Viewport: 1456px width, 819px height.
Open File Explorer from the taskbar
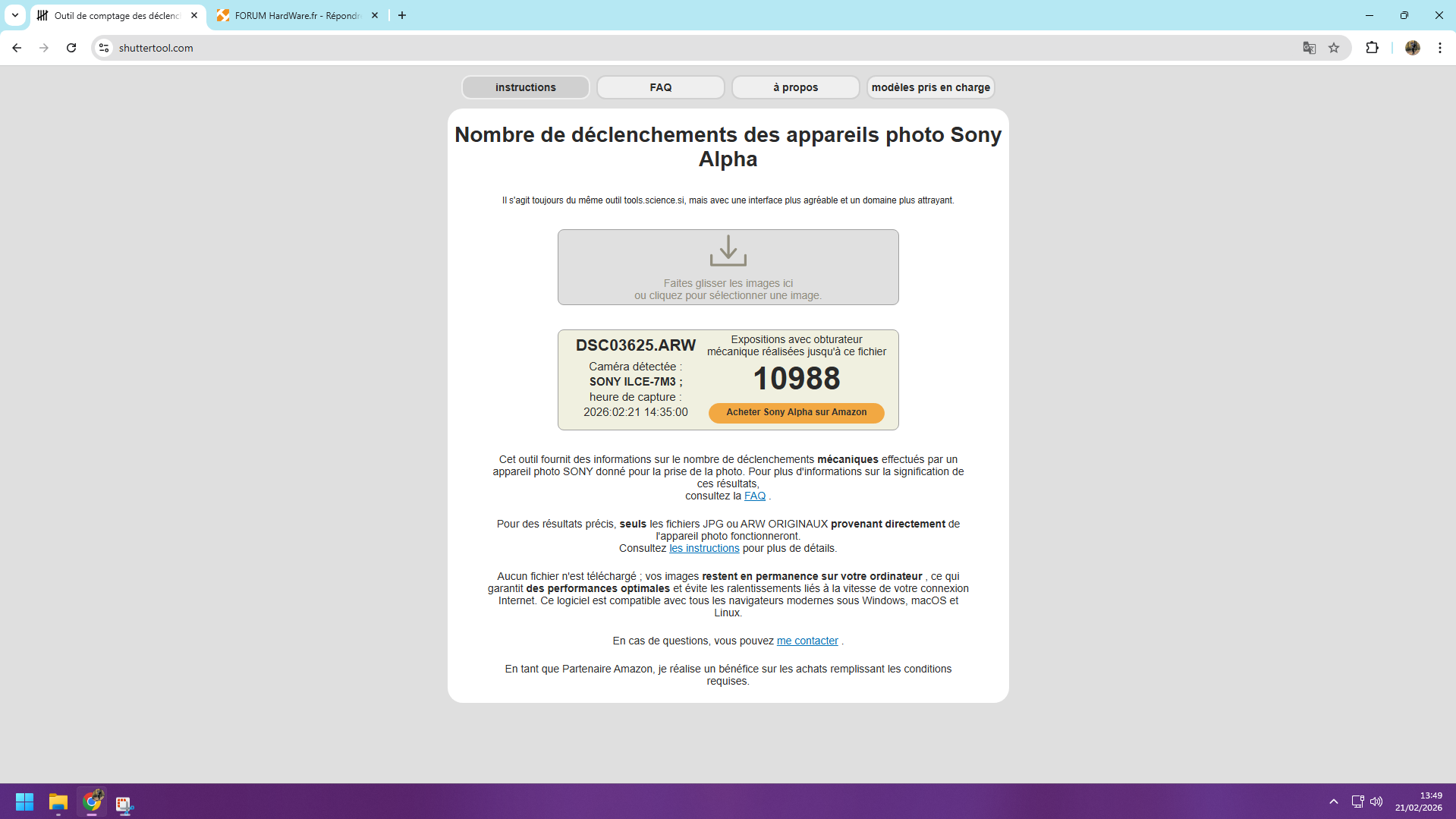point(58,802)
